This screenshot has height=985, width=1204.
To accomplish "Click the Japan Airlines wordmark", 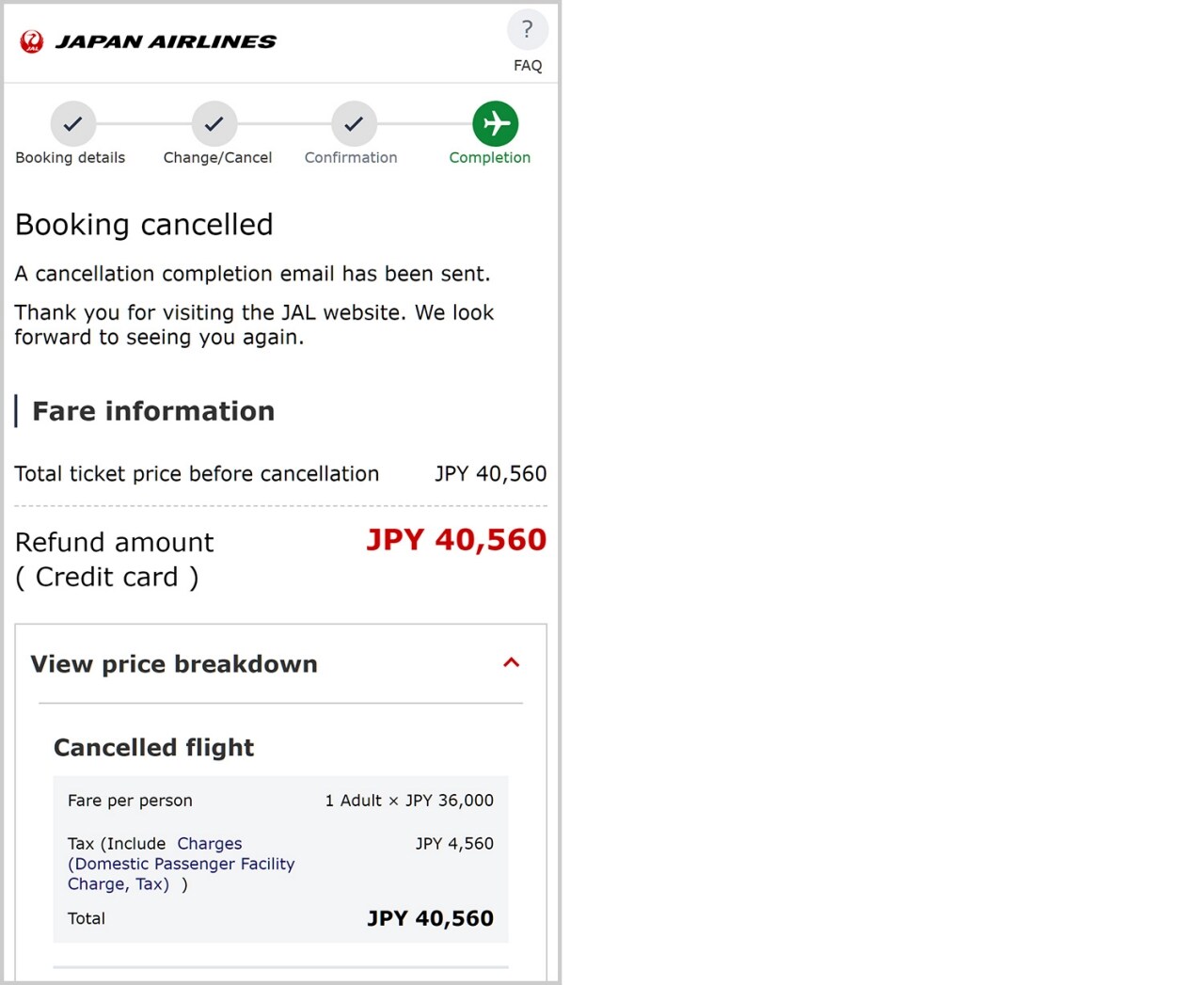I will (166, 41).
